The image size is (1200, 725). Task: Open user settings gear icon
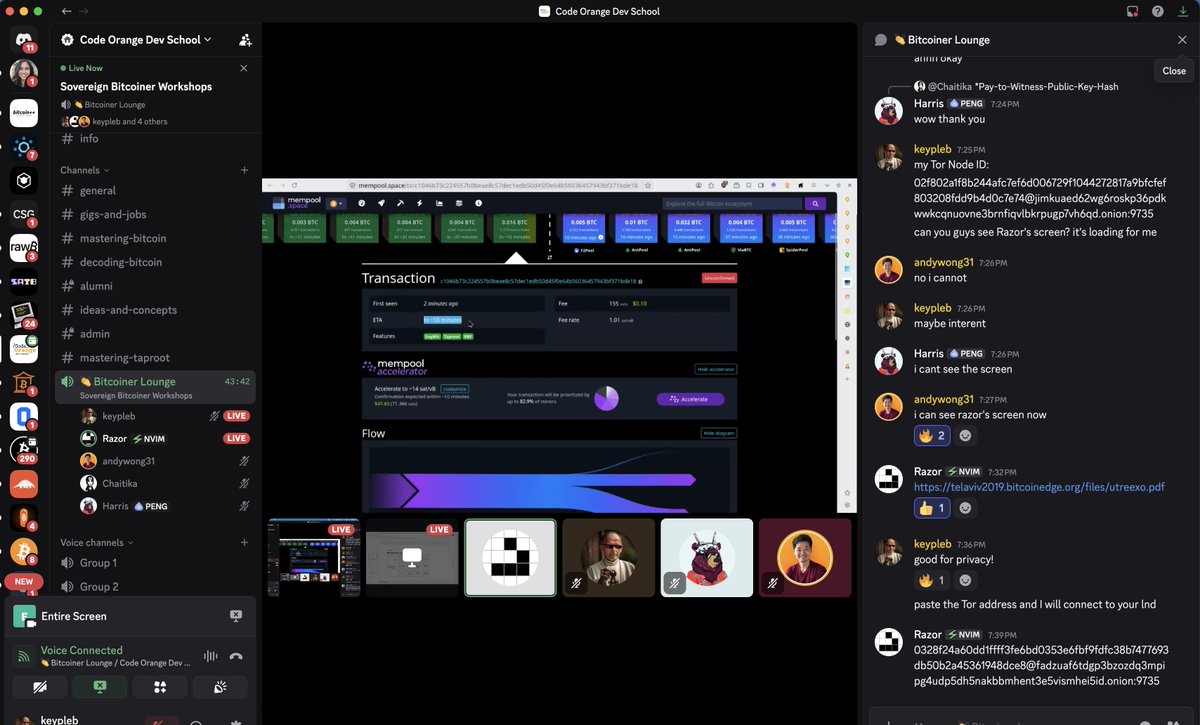click(x=236, y=722)
